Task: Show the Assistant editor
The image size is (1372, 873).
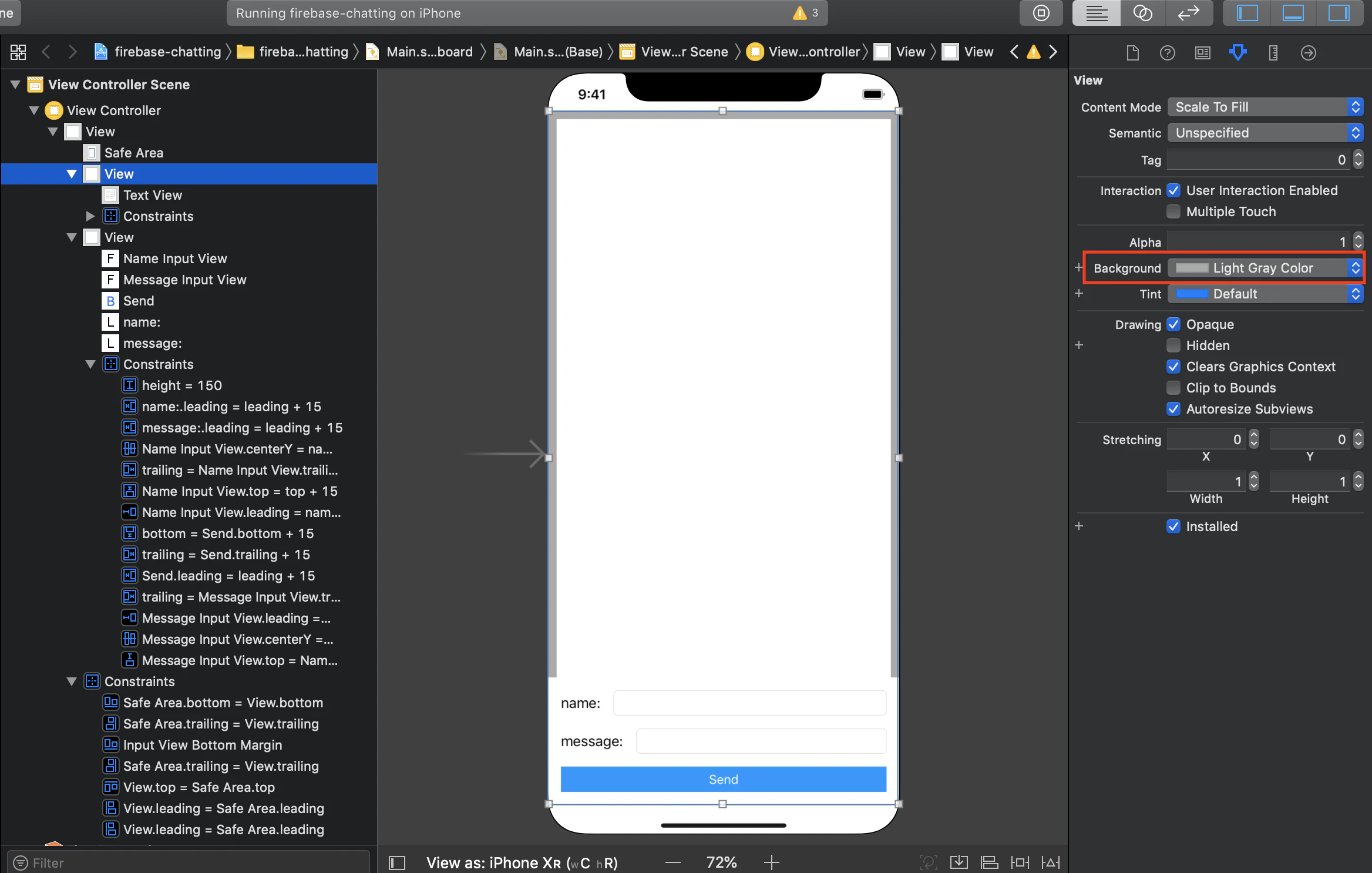Action: 1142,13
